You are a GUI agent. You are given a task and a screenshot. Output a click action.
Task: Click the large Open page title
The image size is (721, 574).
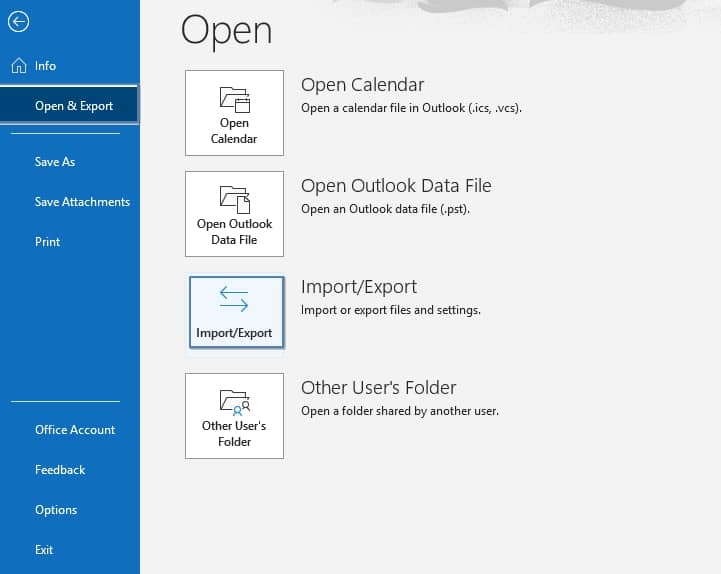coord(226,30)
